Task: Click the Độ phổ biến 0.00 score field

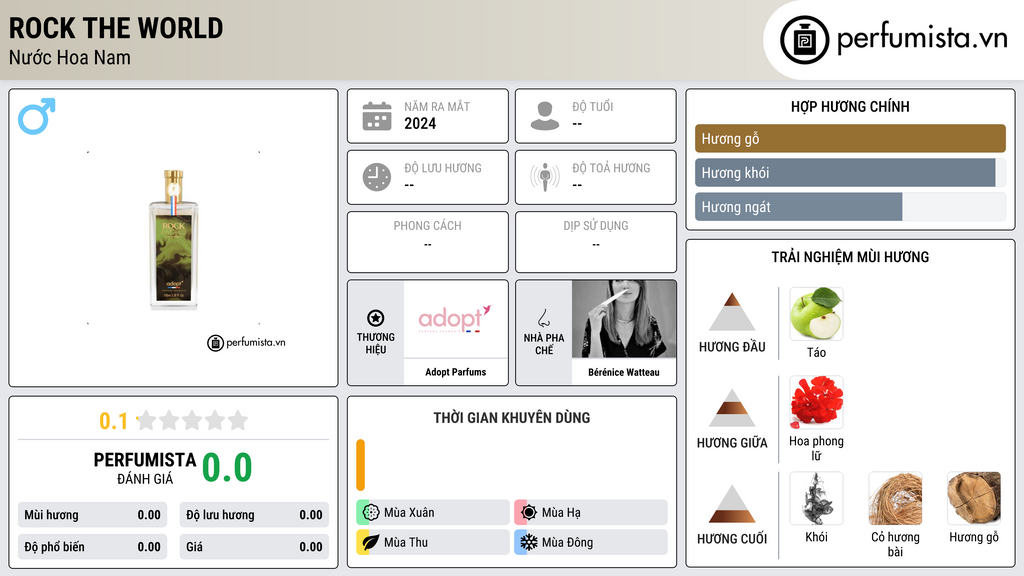Action: pyautogui.click(x=92, y=547)
